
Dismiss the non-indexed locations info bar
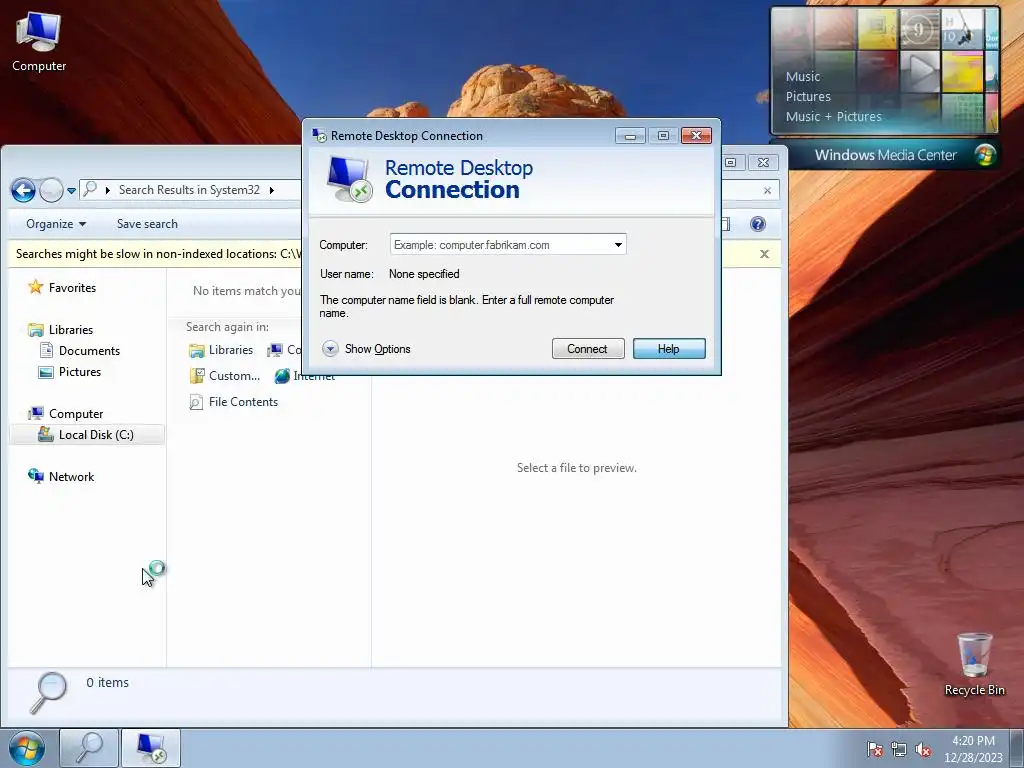pos(764,254)
